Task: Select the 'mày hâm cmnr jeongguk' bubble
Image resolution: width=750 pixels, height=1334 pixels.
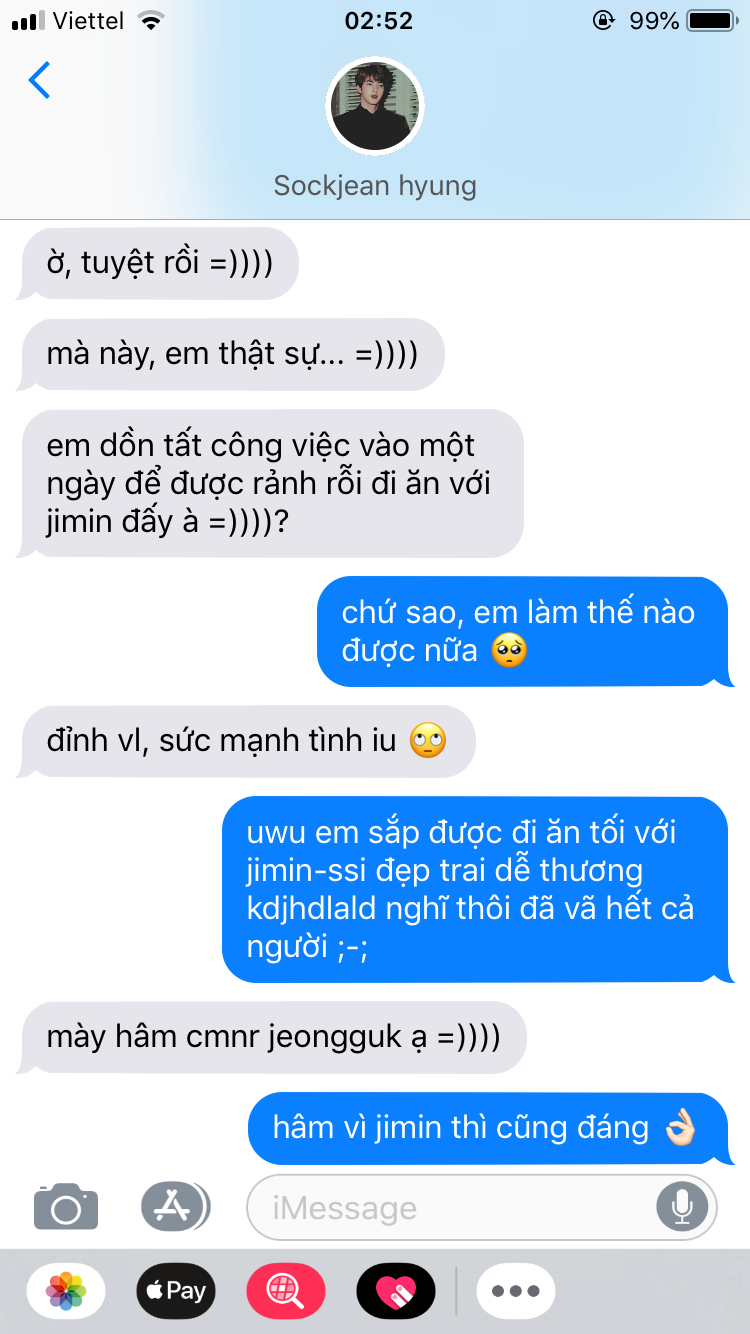Action: 271,1038
